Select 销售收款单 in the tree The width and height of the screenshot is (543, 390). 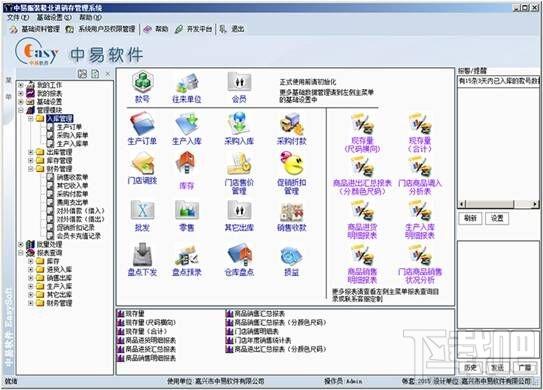tap(72, 177)
